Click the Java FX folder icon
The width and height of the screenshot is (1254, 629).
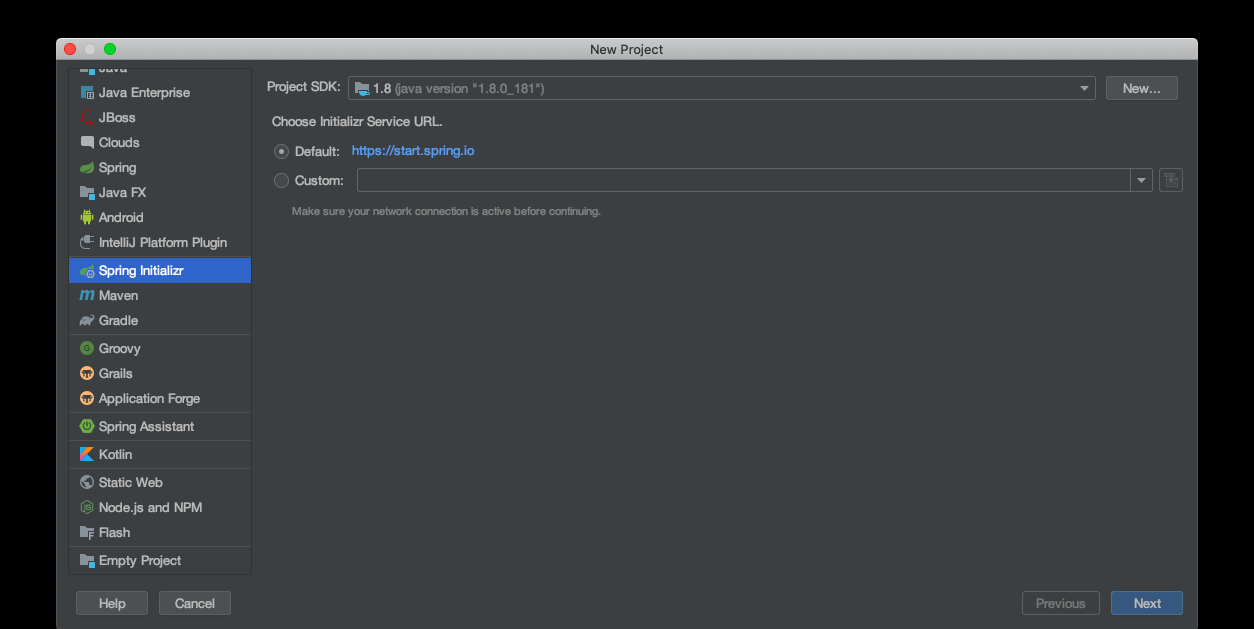[87, 193]
